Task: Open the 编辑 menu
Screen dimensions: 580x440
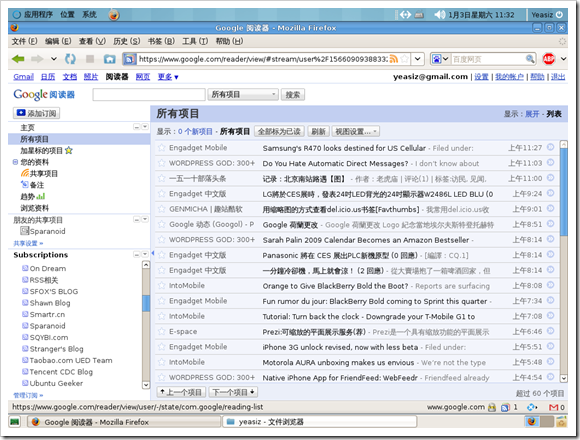Action: tap(58, 41)
